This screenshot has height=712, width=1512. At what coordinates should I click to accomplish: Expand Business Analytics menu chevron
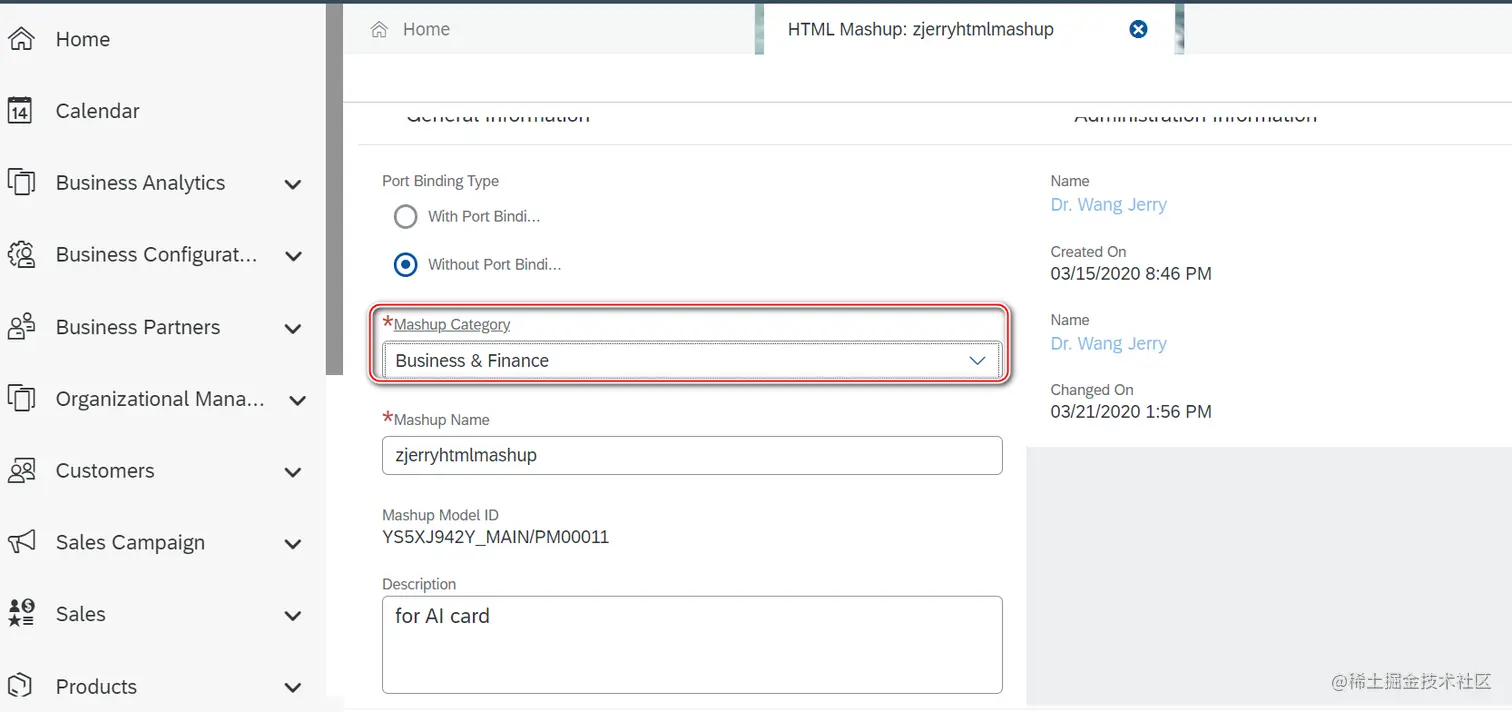(293, 184)
